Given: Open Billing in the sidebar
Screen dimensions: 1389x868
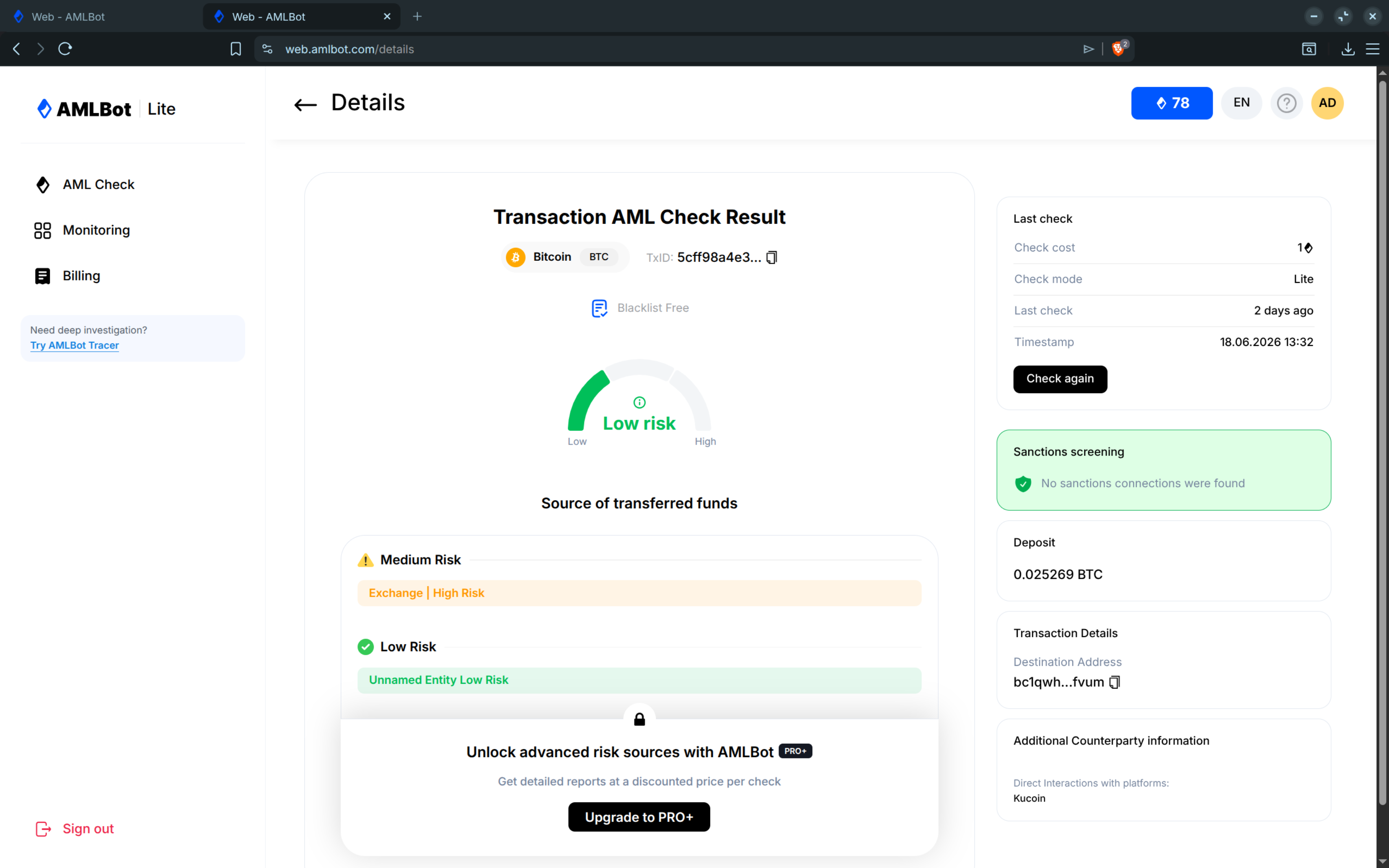Looking at the screenshot, I should [67, 275].
